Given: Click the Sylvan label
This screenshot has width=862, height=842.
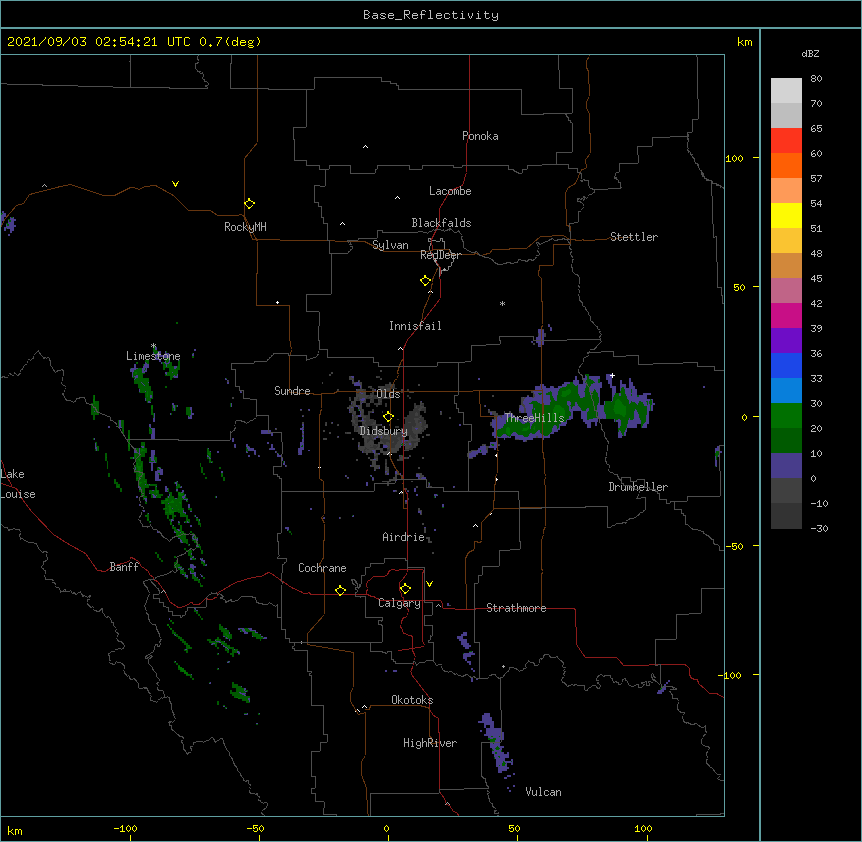Looking at the screenshot, I should 390,245.
